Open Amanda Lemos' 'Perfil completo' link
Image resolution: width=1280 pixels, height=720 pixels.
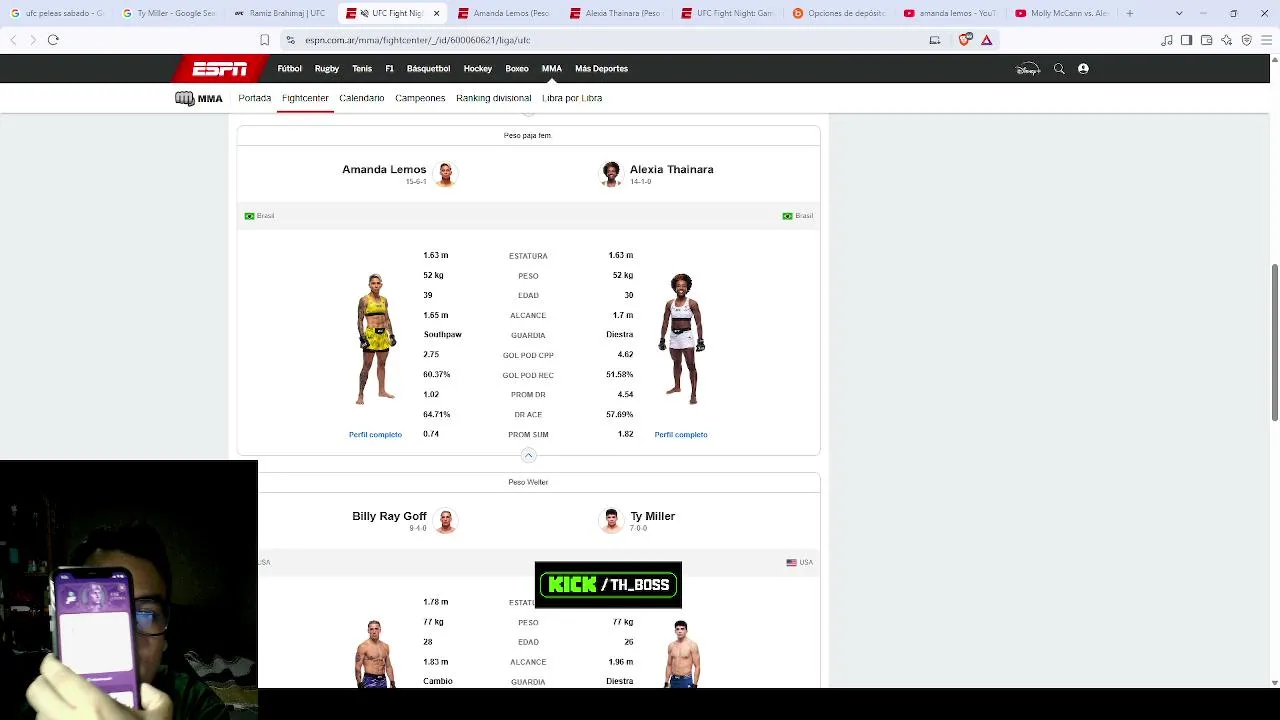[x=375, y=435]
